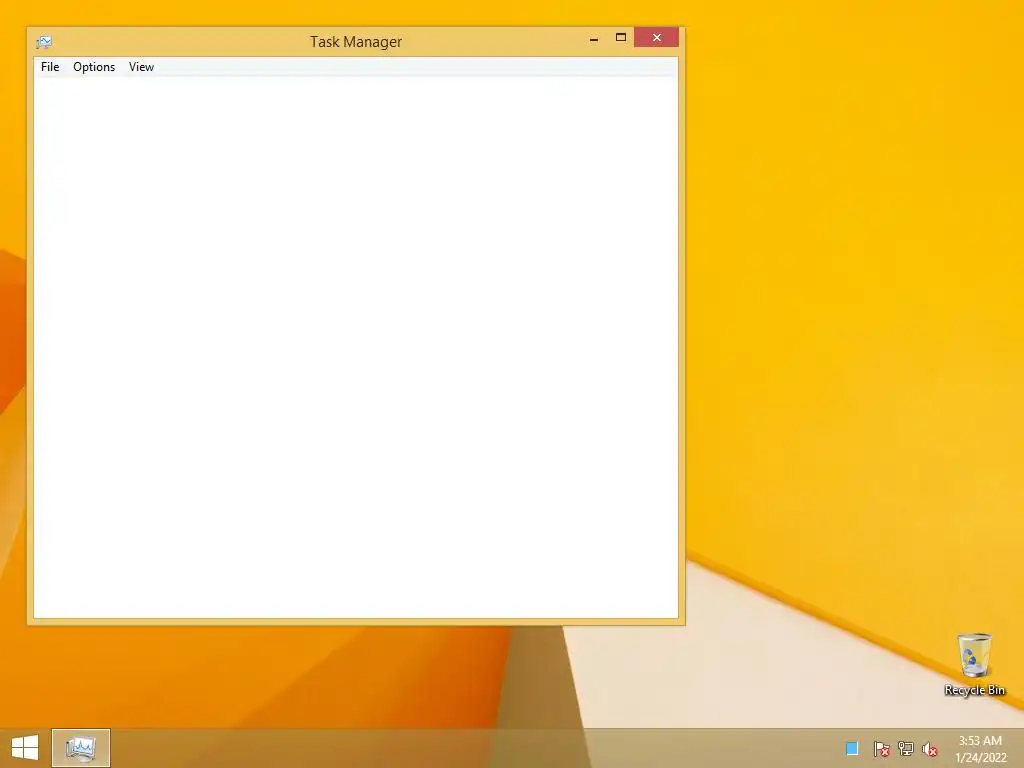This screenshot has height=768, width=1024.
Task: Open the View menu in Task Manager
Action: click(x=141, y=67)
